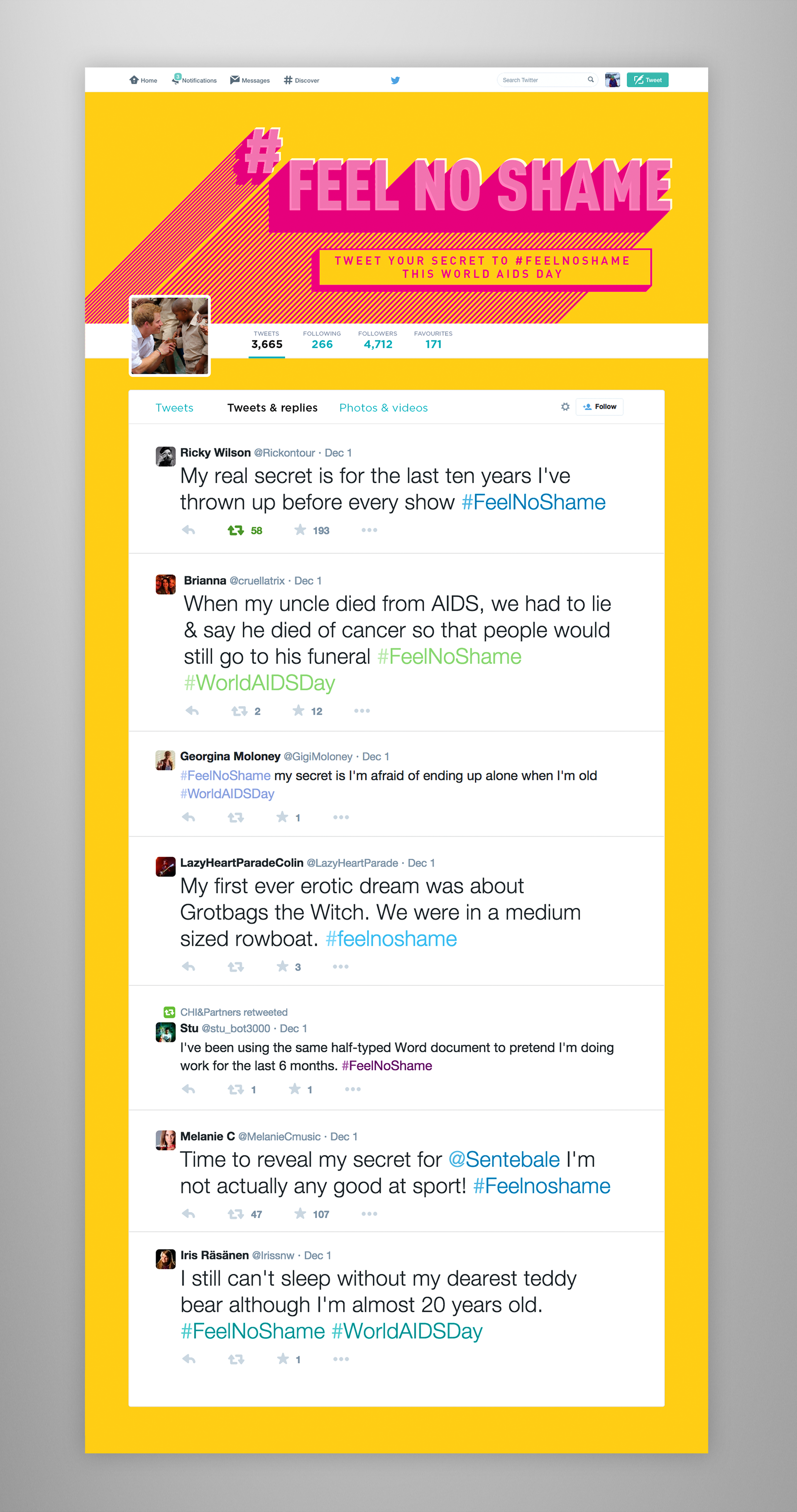Open more options on Georgina Moloney's tweet
797x1512 pixels.
341,817
